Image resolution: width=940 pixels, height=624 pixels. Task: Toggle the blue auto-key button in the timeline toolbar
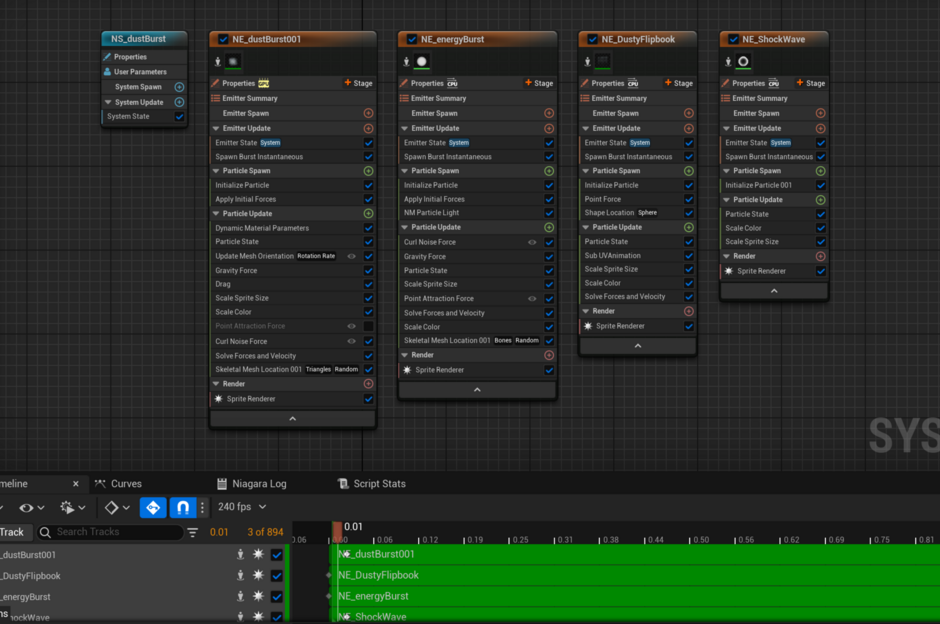click(153, 508)
